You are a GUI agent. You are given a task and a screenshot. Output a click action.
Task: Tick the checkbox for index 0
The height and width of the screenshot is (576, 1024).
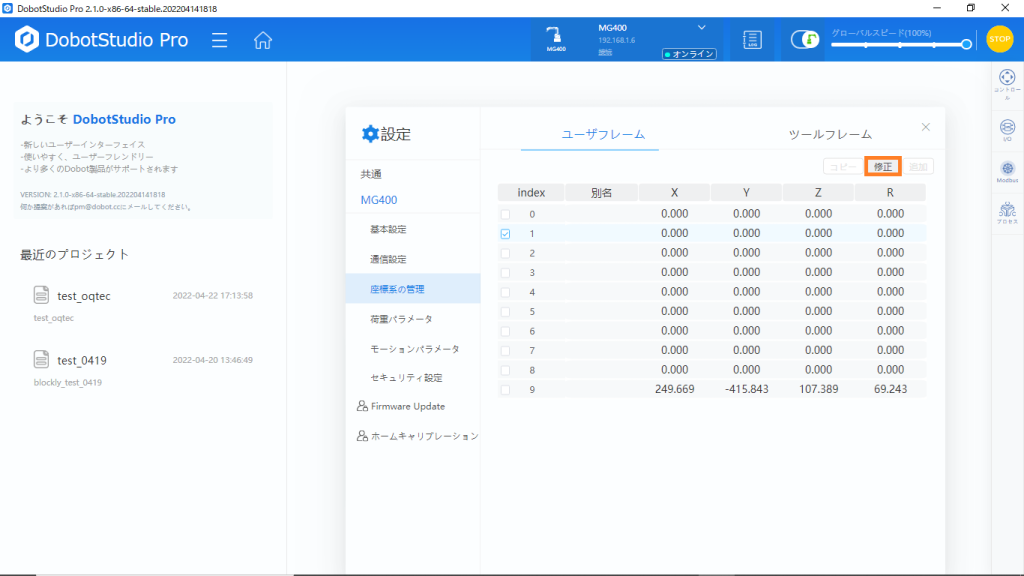pyautogui.click(x=505, y=214)
